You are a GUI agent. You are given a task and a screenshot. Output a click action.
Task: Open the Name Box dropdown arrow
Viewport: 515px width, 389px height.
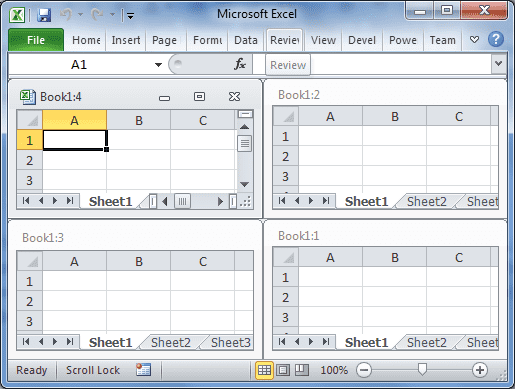click(x=158, y=64)
